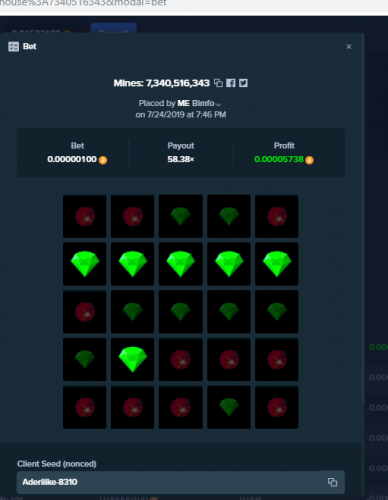Share the bet on Facebook

pyautogui.click(x=231, y=83)
